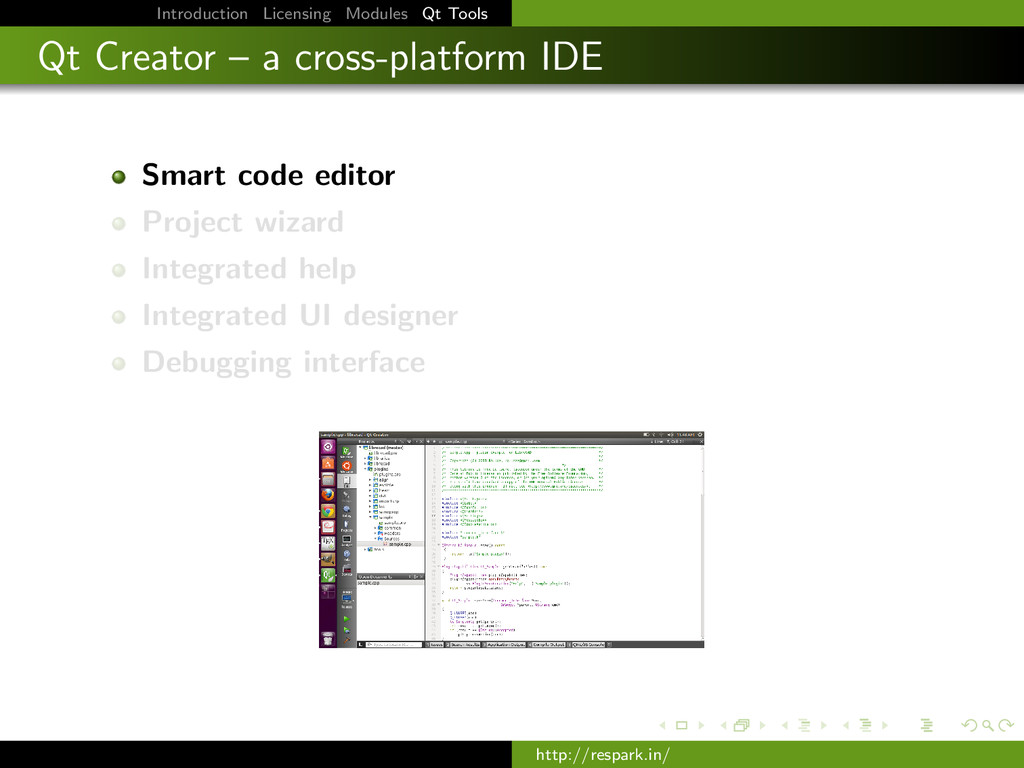This screenshot has width=1024, height=768.
Task: Click the slide rectangle navigation icon
Action: (682, 725)
